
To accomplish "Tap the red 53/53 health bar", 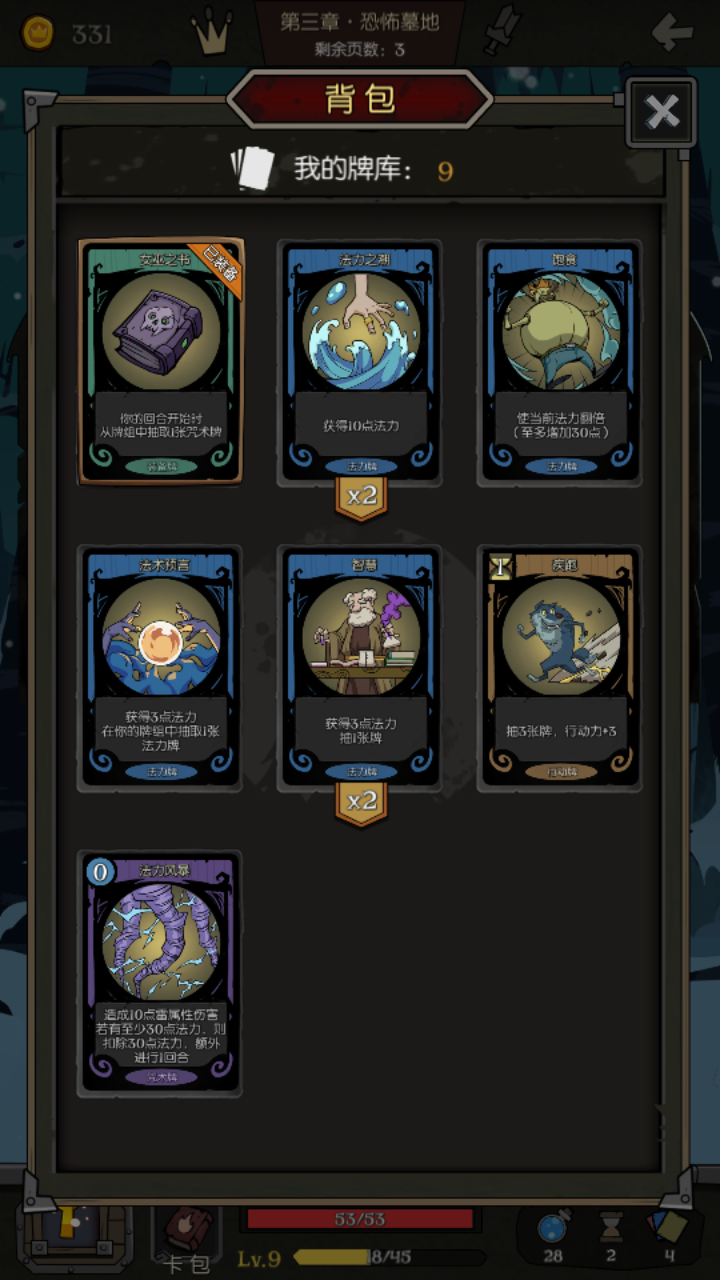I will (x=360, y=1218).
